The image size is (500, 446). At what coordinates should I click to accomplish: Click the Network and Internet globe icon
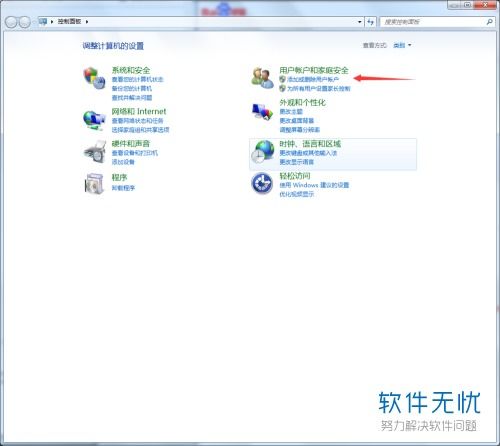point(94,120)
